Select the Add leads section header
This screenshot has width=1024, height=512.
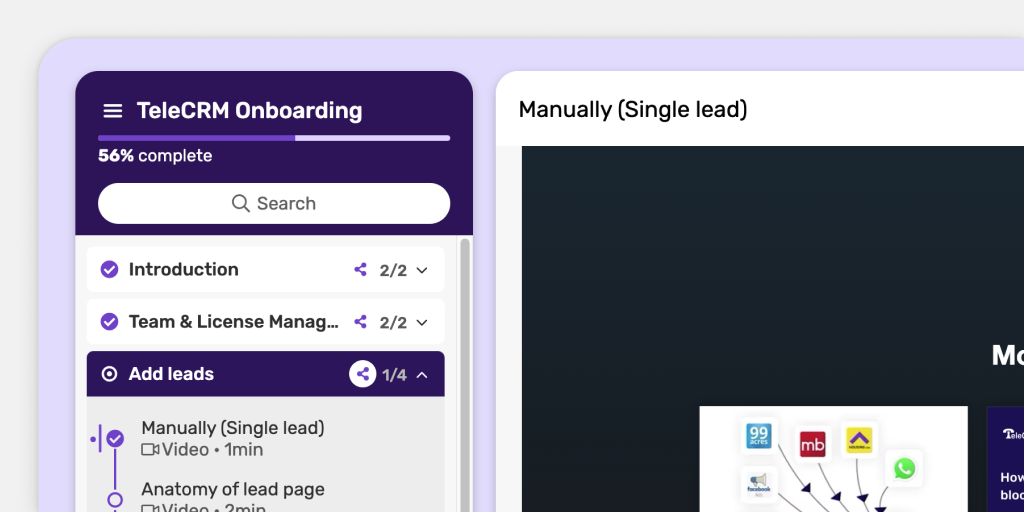point(265,374)
